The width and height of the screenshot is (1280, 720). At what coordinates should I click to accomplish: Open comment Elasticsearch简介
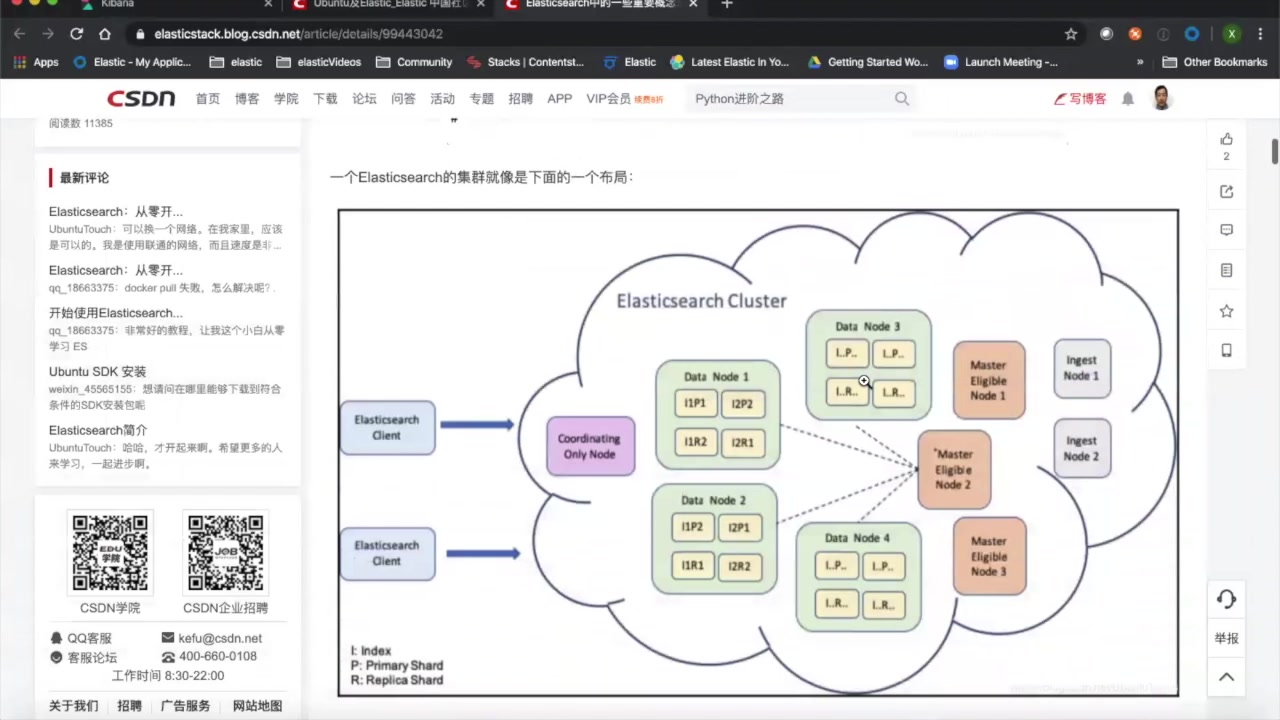tap(98, 430)
